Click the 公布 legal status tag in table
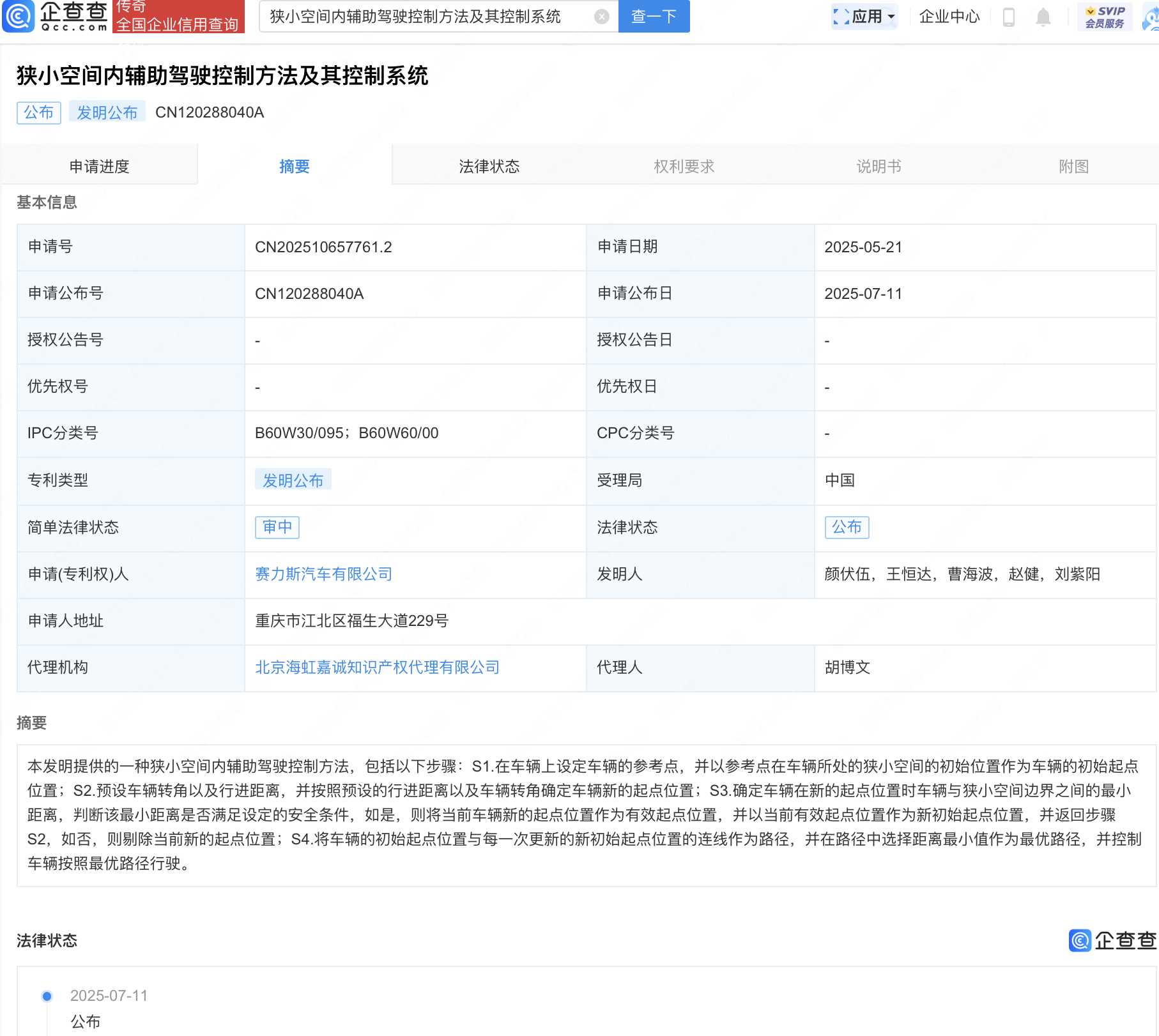This screenshot has width=1159, height=1036. (x=847, y=527)
